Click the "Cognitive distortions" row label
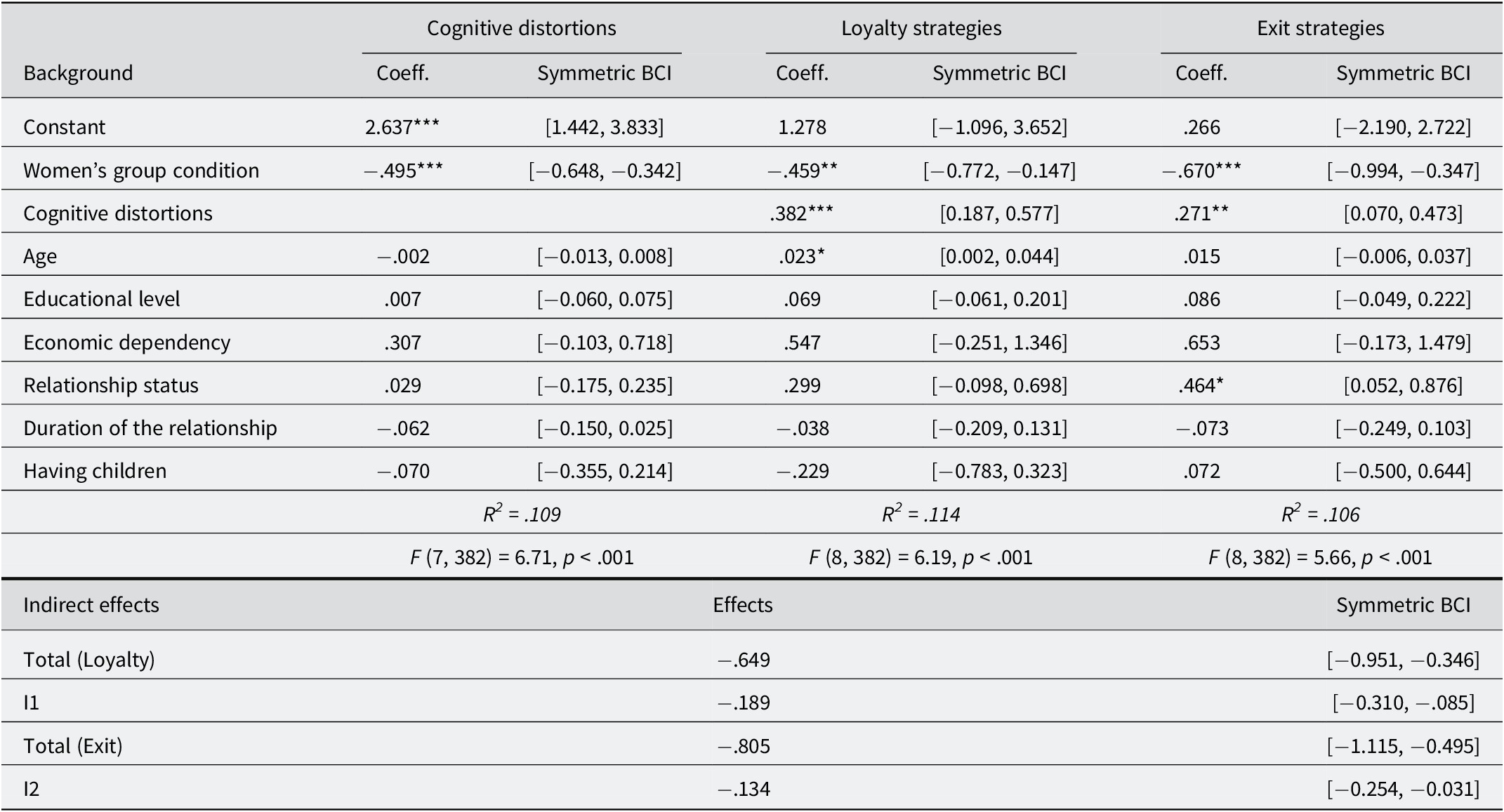1504x812 pixels. pos(117,213)
